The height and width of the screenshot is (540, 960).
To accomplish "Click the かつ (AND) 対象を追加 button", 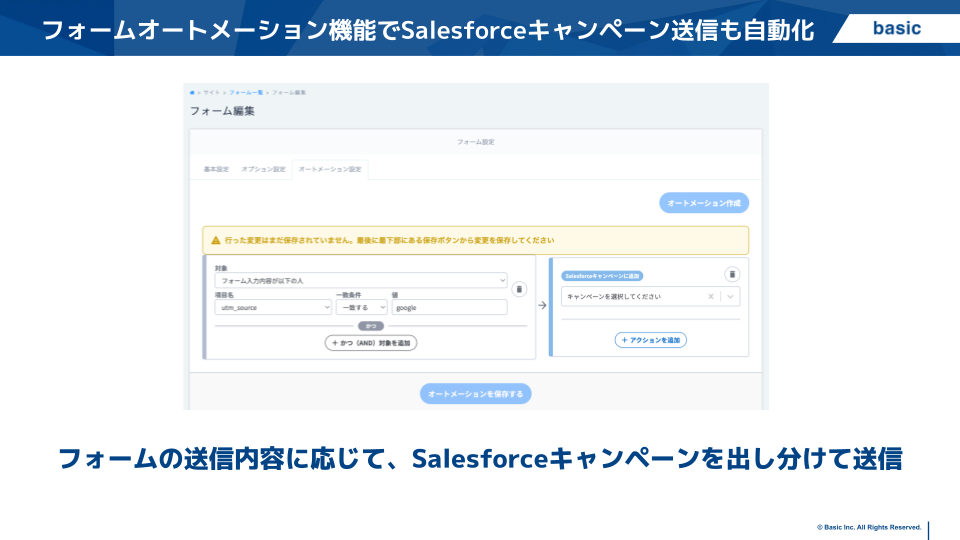I will coord(371,343).
